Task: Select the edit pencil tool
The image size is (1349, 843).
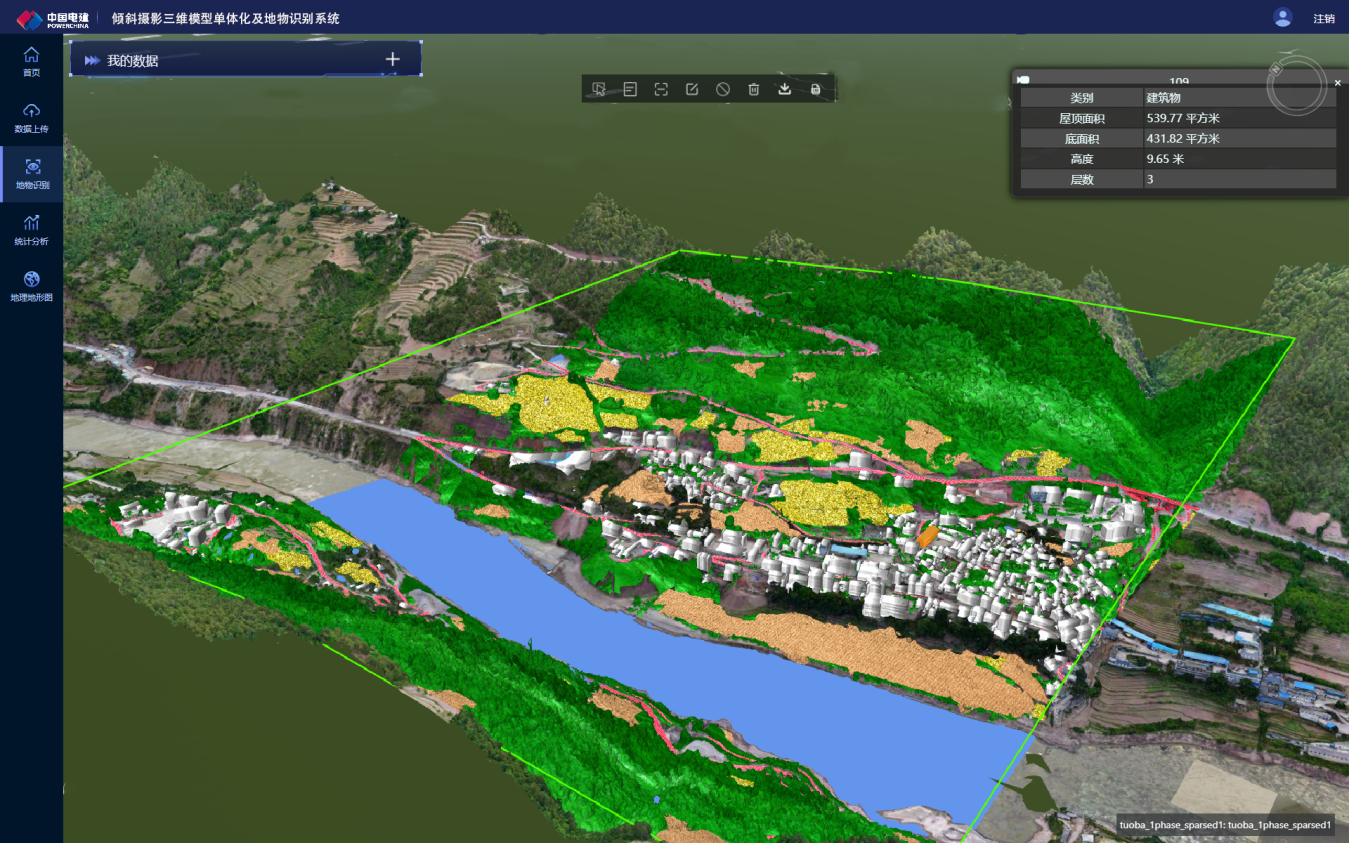Action: tap(692, 89)
